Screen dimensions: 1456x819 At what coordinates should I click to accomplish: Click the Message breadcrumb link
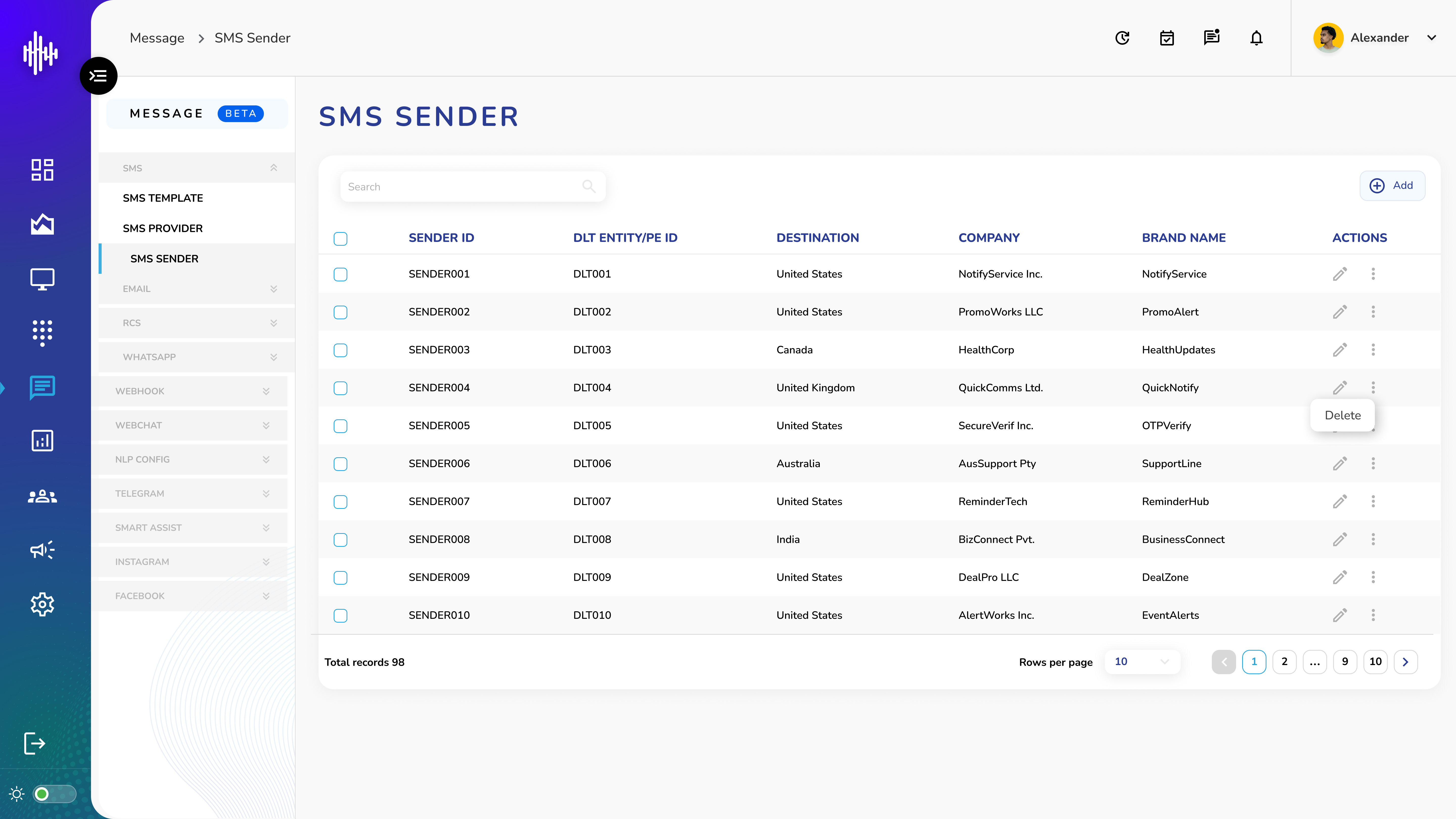tap(157, 38)
